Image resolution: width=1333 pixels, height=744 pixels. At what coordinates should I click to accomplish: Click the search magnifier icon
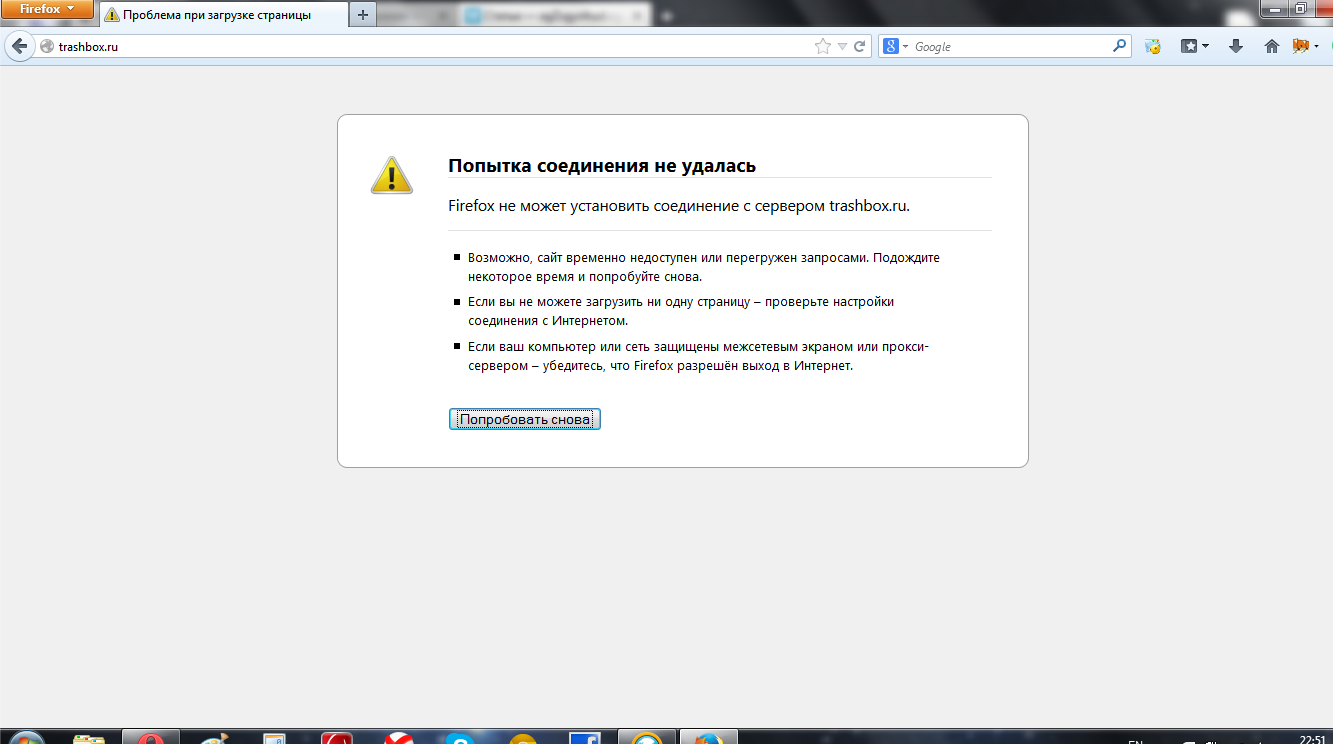1120,46
